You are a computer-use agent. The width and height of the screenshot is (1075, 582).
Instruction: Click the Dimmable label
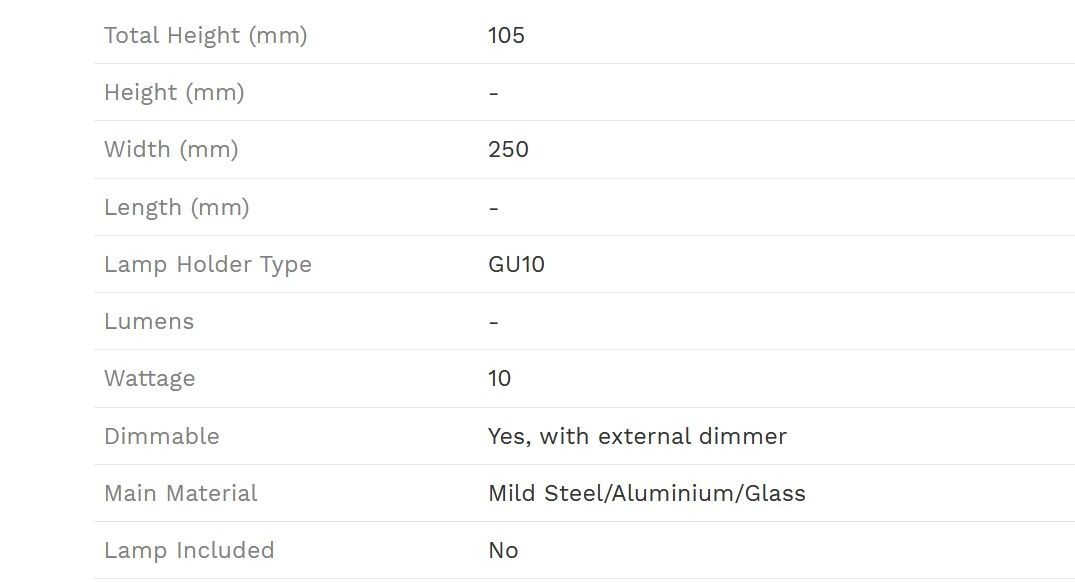click(x=162, y=436)
